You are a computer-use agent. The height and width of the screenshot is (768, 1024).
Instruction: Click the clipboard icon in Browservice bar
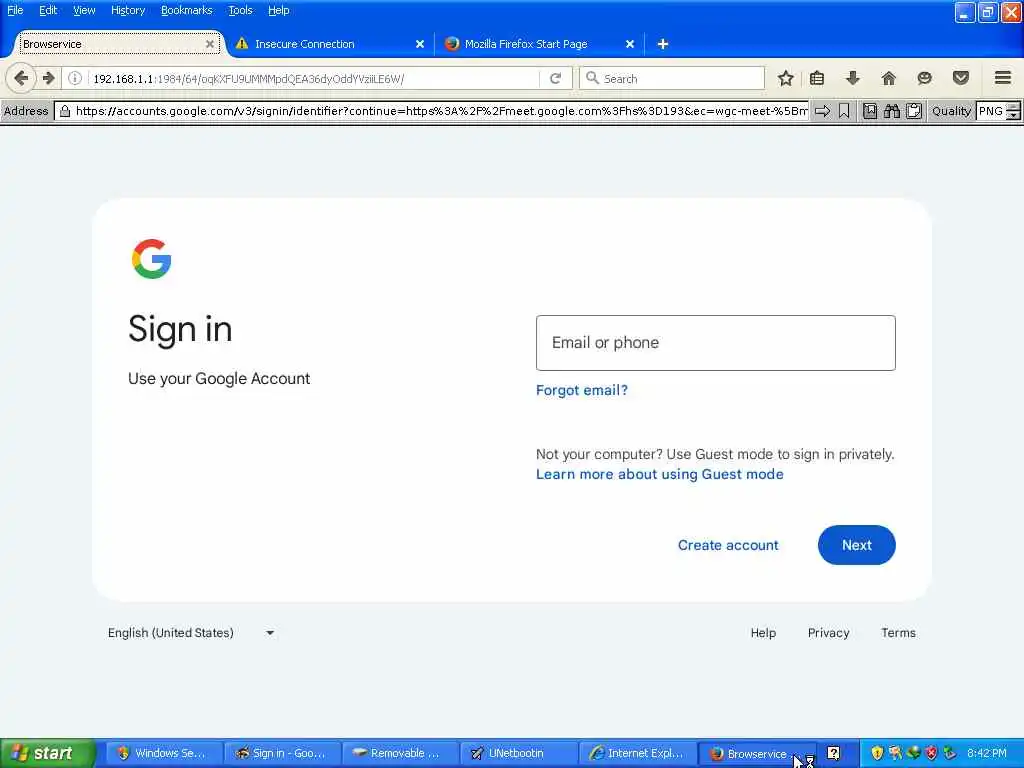tap(914, 111)
